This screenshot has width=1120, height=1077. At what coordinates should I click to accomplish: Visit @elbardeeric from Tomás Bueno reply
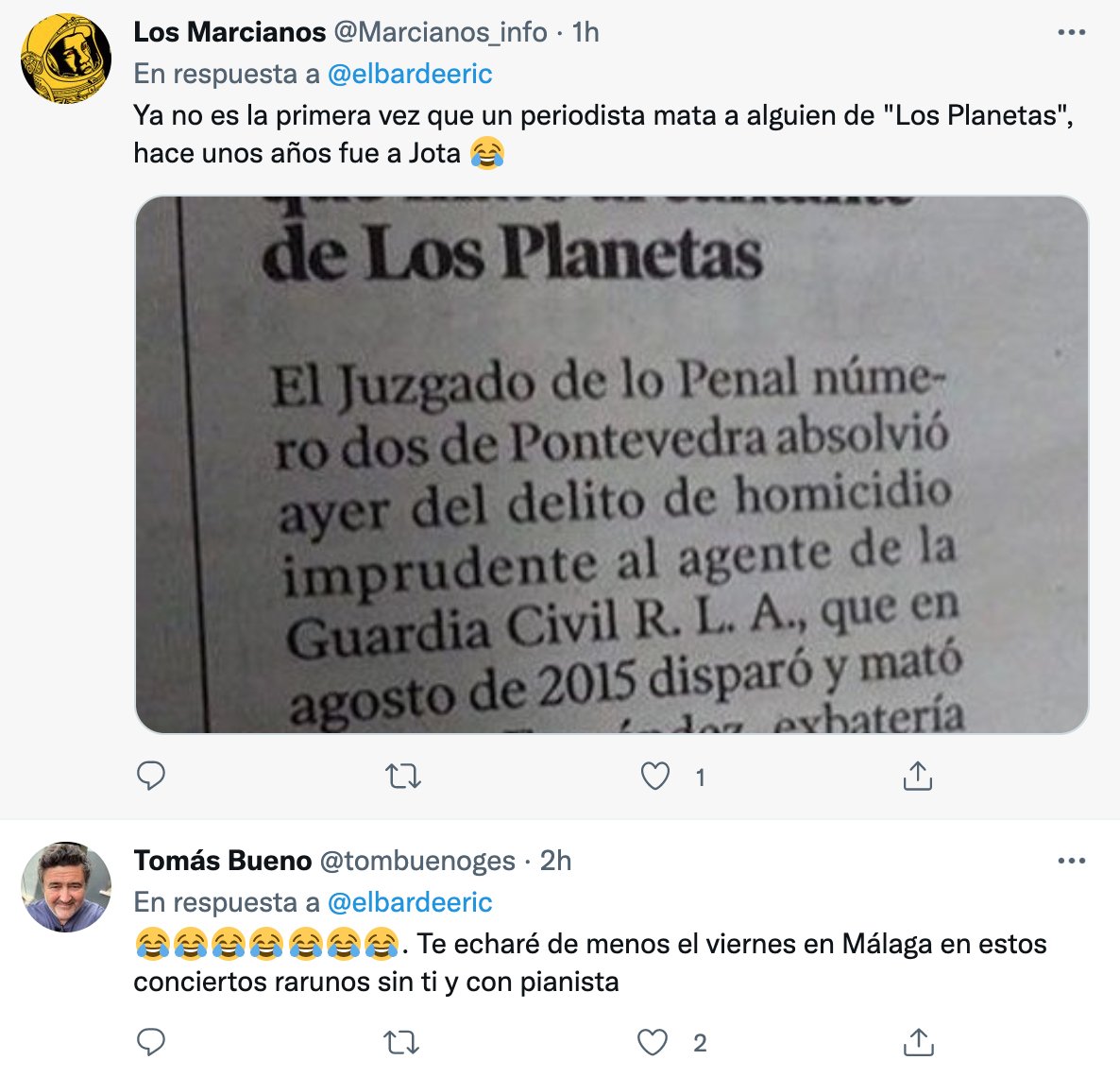click(x=410, y=902)
